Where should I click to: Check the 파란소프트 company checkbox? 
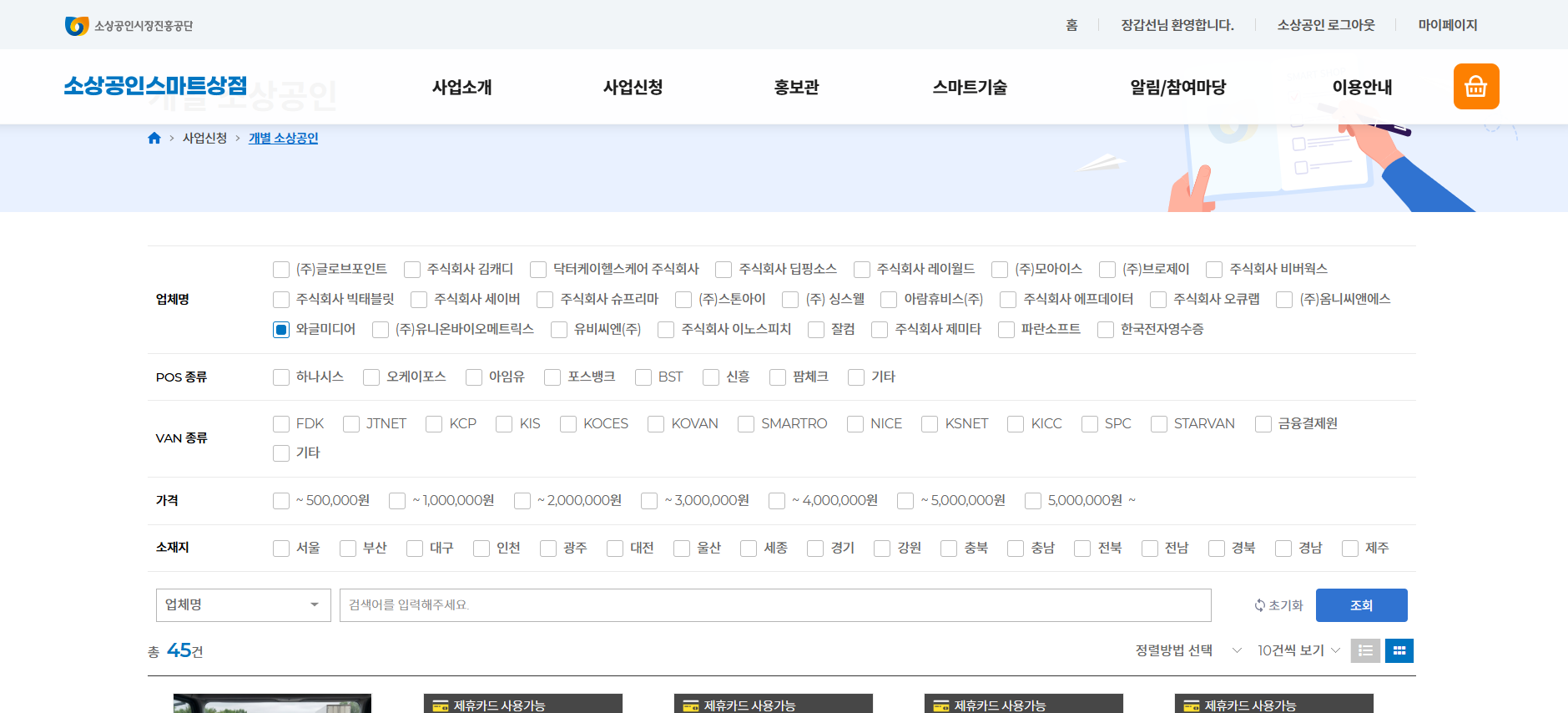tap(1006, 330)
